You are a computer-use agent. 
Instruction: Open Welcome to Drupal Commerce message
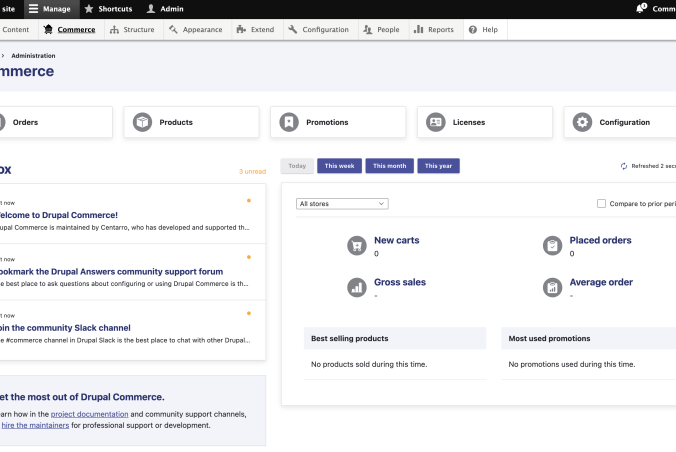[x=58, y=215]
